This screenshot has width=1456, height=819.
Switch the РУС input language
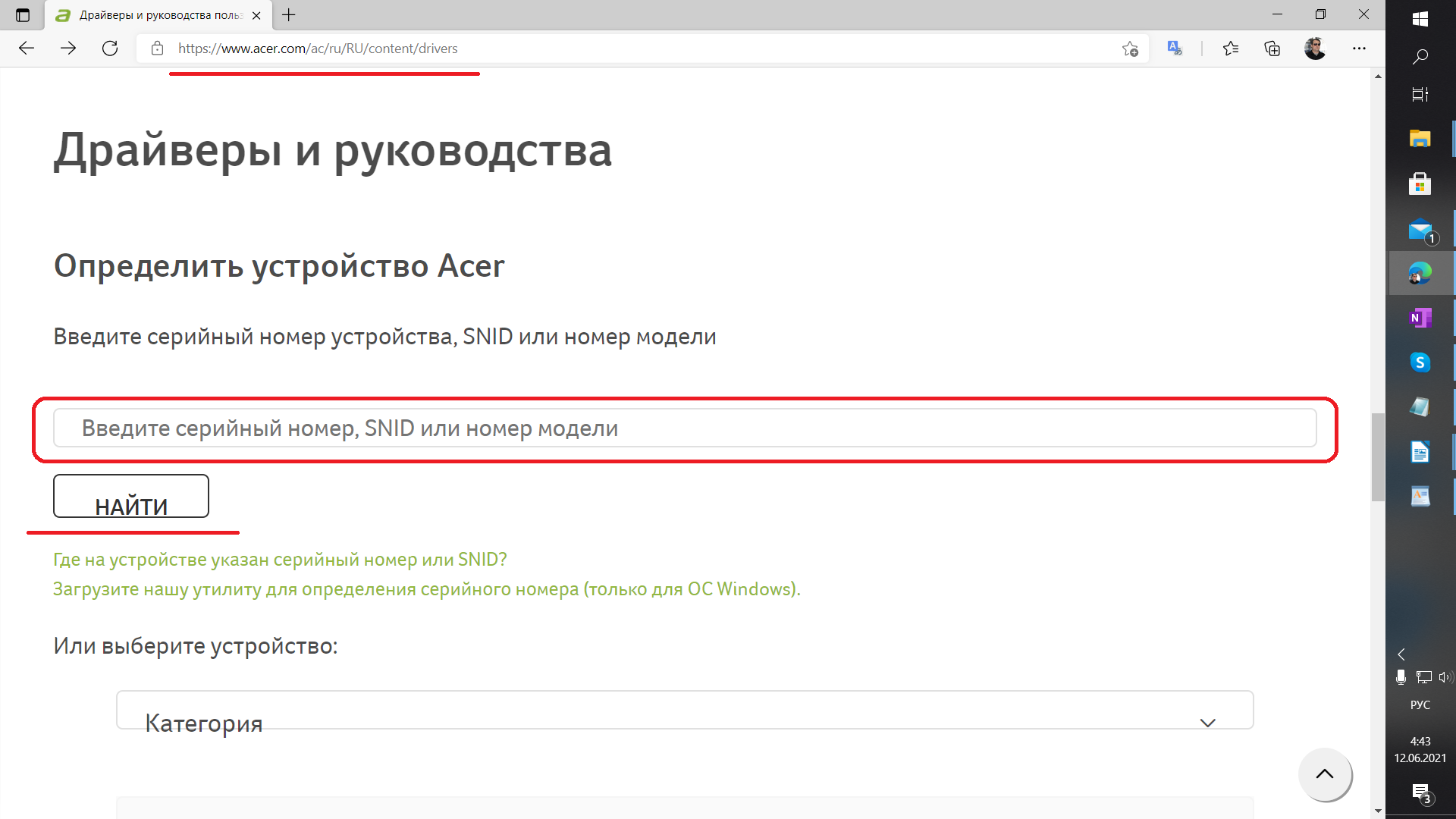tap(1420, 705)
